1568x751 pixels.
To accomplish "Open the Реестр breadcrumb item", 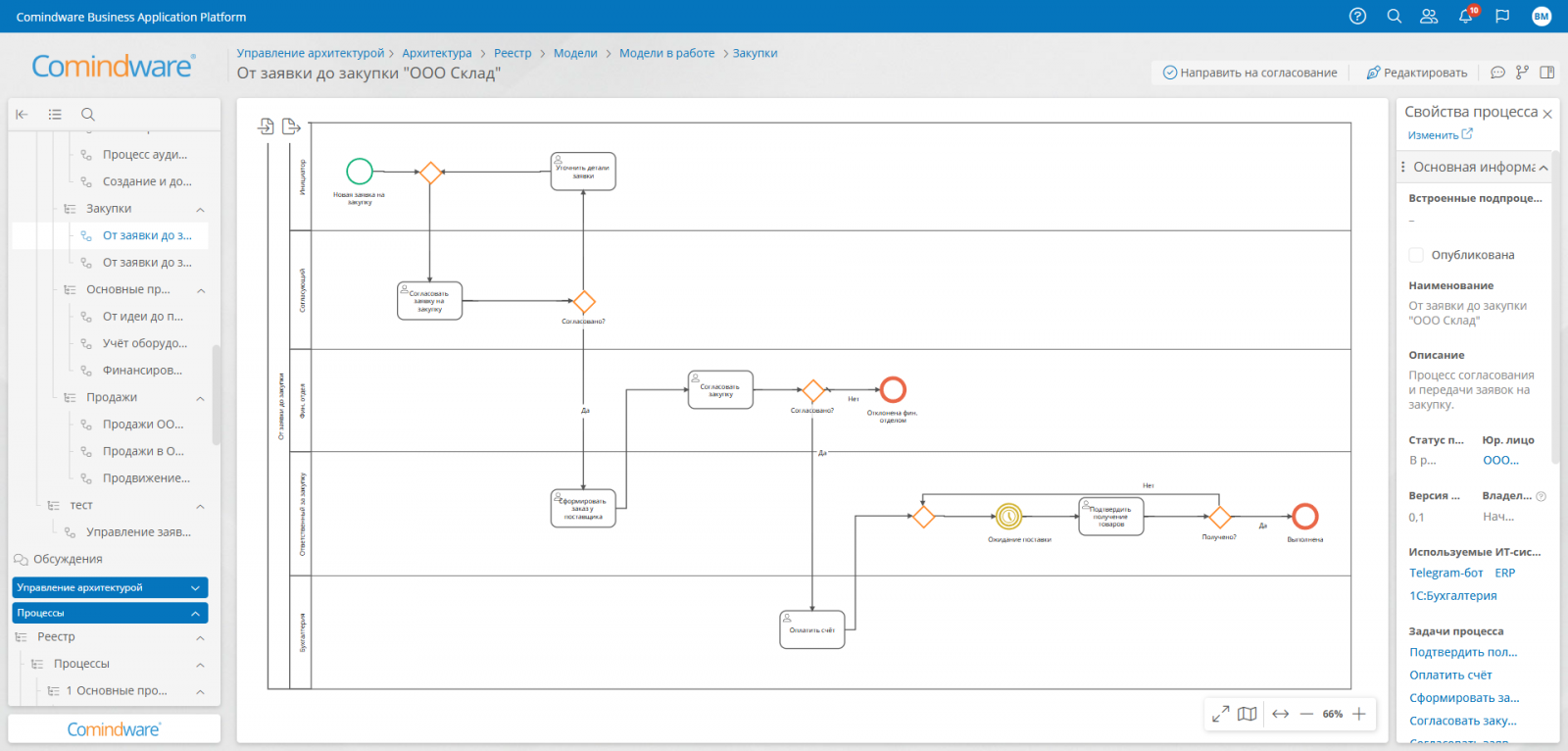I will pyautogui.click(x=512, y=53).
